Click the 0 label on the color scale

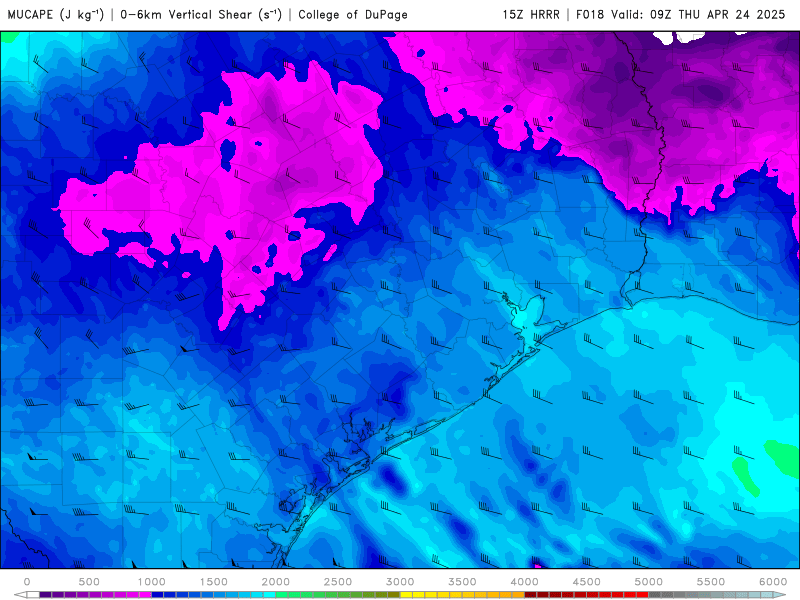(x=27, y=582)
